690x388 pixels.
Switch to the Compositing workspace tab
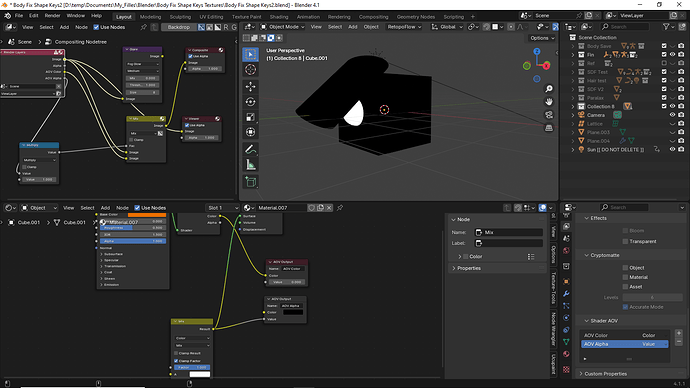[374, 17]
